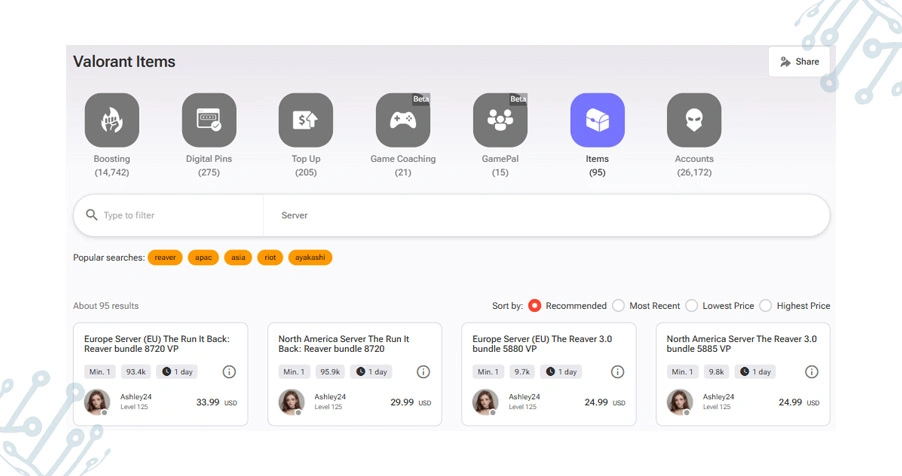Select the Digital Pins category icon

pyautogui.click(x=209, y=121)
